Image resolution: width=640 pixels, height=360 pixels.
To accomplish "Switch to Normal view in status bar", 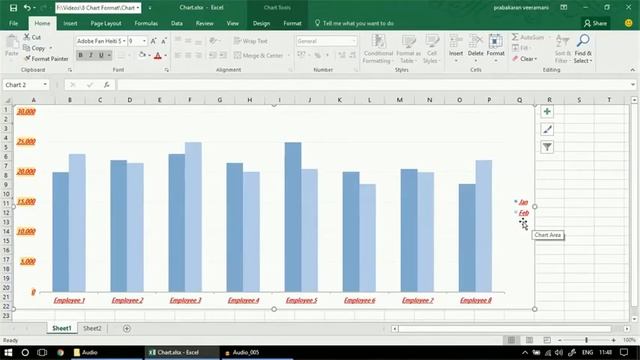I will [511, 340].
